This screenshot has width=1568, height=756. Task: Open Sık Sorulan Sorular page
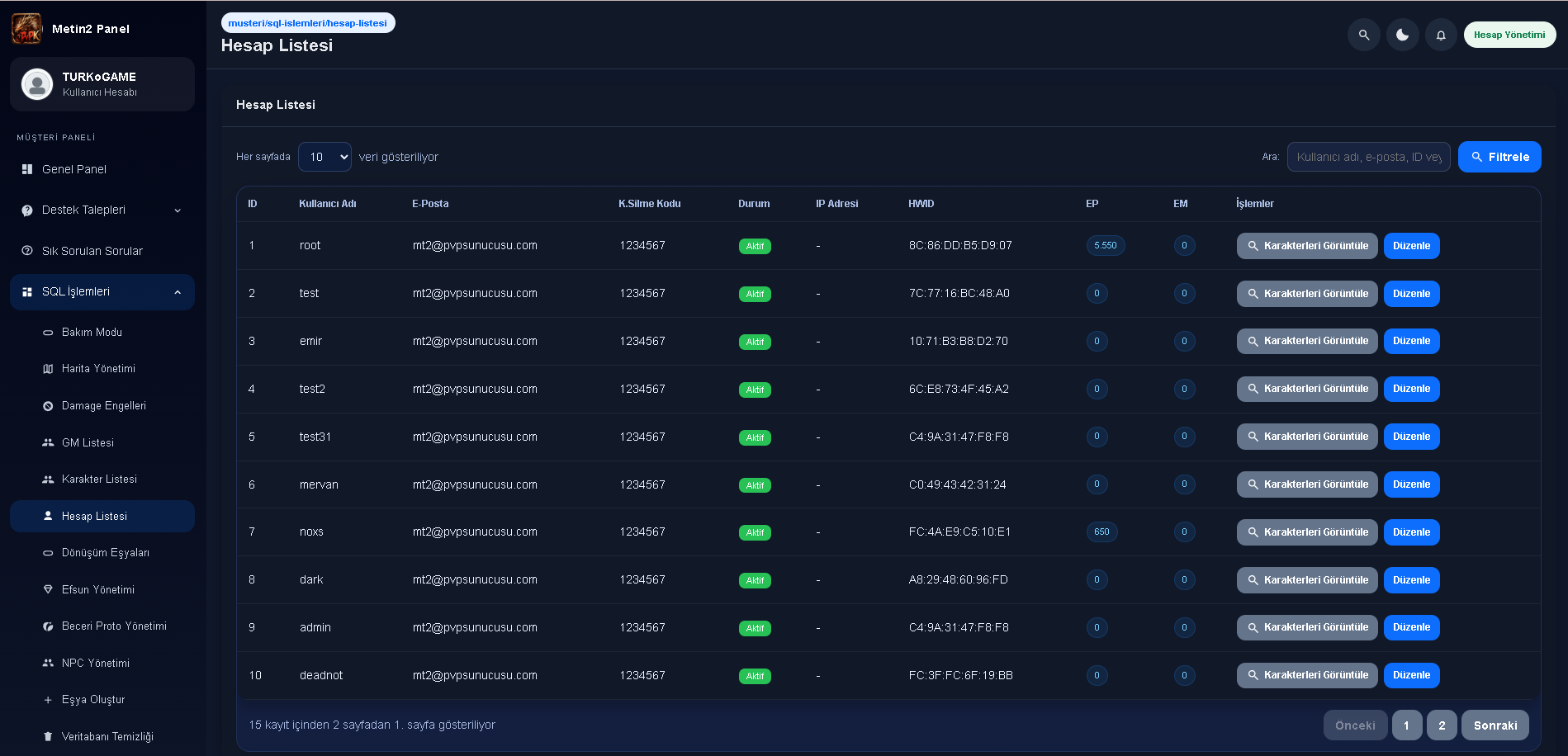tap(102, 251)
